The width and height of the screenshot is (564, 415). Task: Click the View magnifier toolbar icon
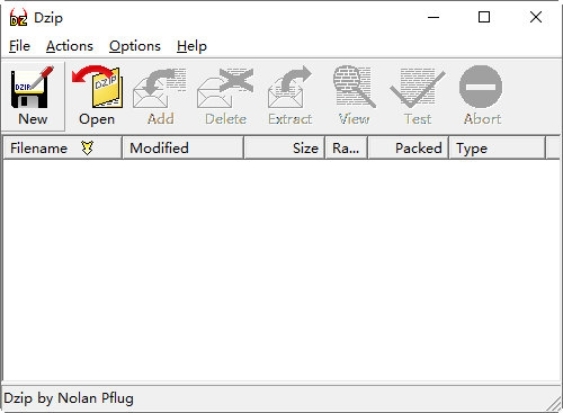pyautogui.click(x=354, y=87)
